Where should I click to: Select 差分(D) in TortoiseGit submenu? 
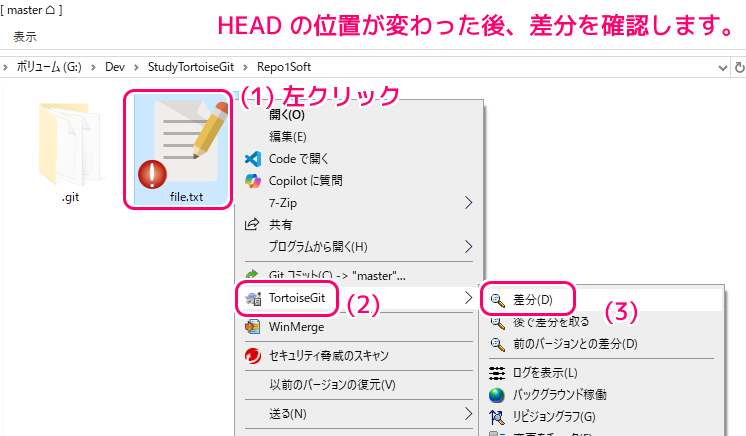[x=532, y=300]
